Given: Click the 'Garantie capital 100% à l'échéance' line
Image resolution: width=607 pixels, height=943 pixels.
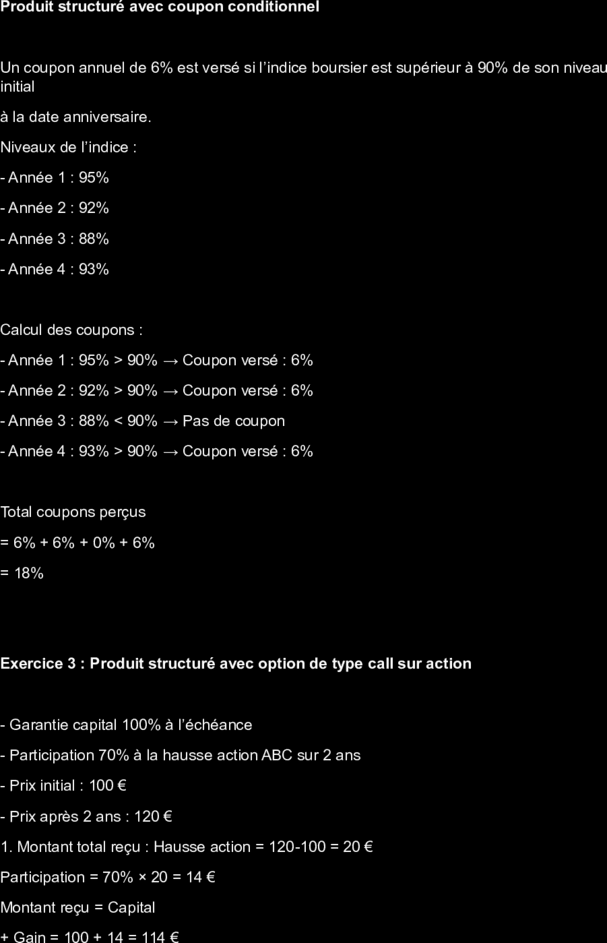Looking at the screenshot, I should tap(126, 725).
